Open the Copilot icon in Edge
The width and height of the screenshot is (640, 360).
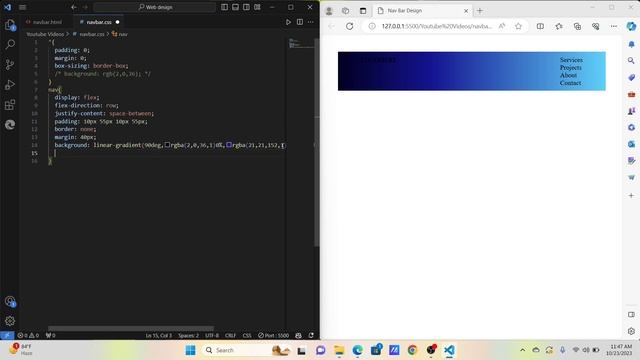pos(631,26)
